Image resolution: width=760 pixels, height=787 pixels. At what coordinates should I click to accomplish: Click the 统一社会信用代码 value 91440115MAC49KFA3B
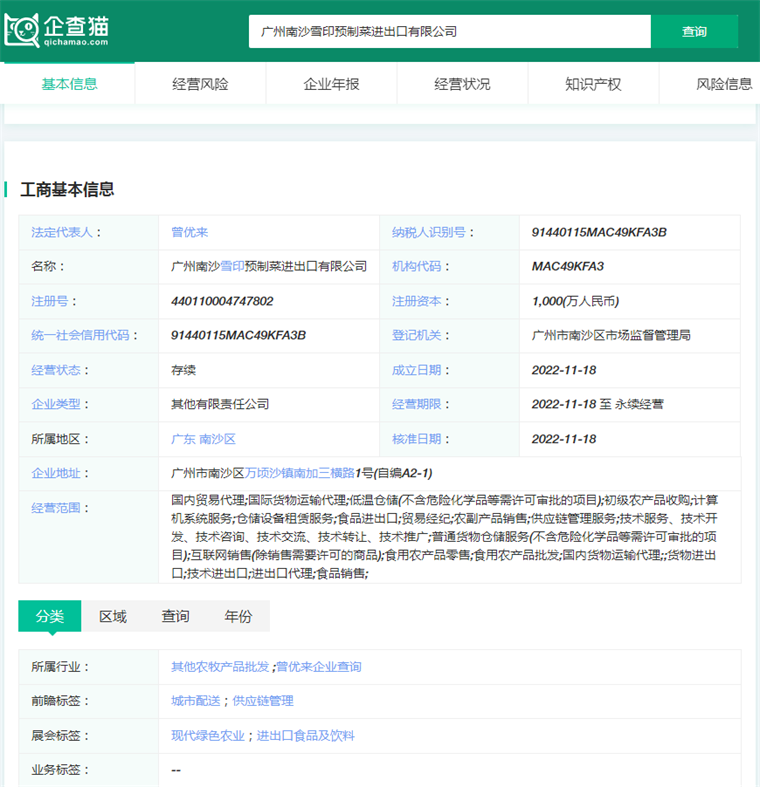pos(238,335)
